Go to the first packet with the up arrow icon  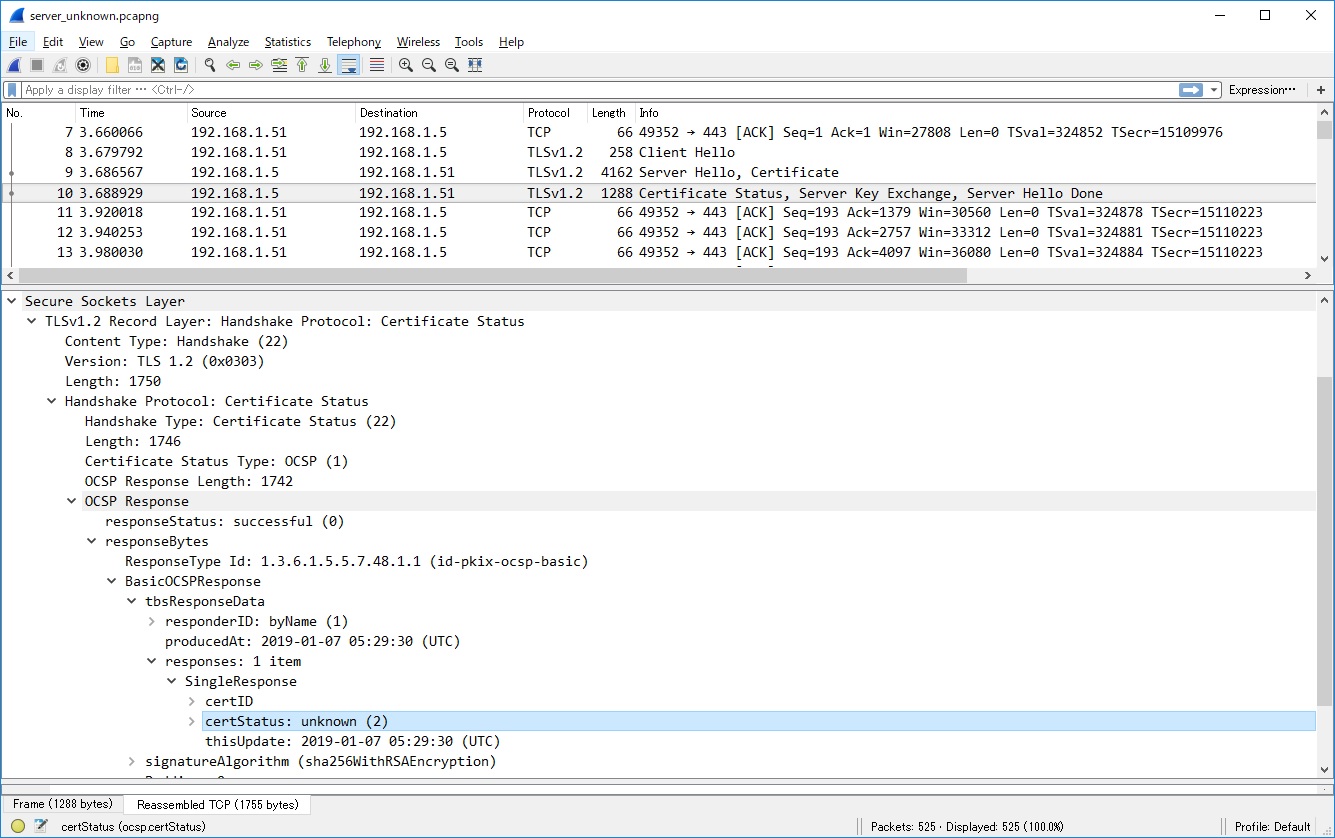click(x=302, y=64)
